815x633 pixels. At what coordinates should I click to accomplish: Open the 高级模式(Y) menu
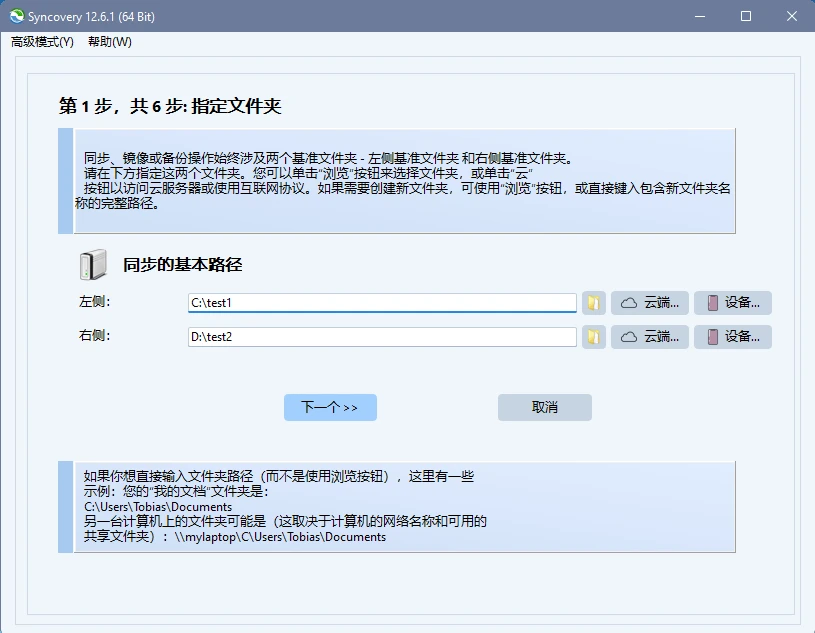click(x=42, y=42)
